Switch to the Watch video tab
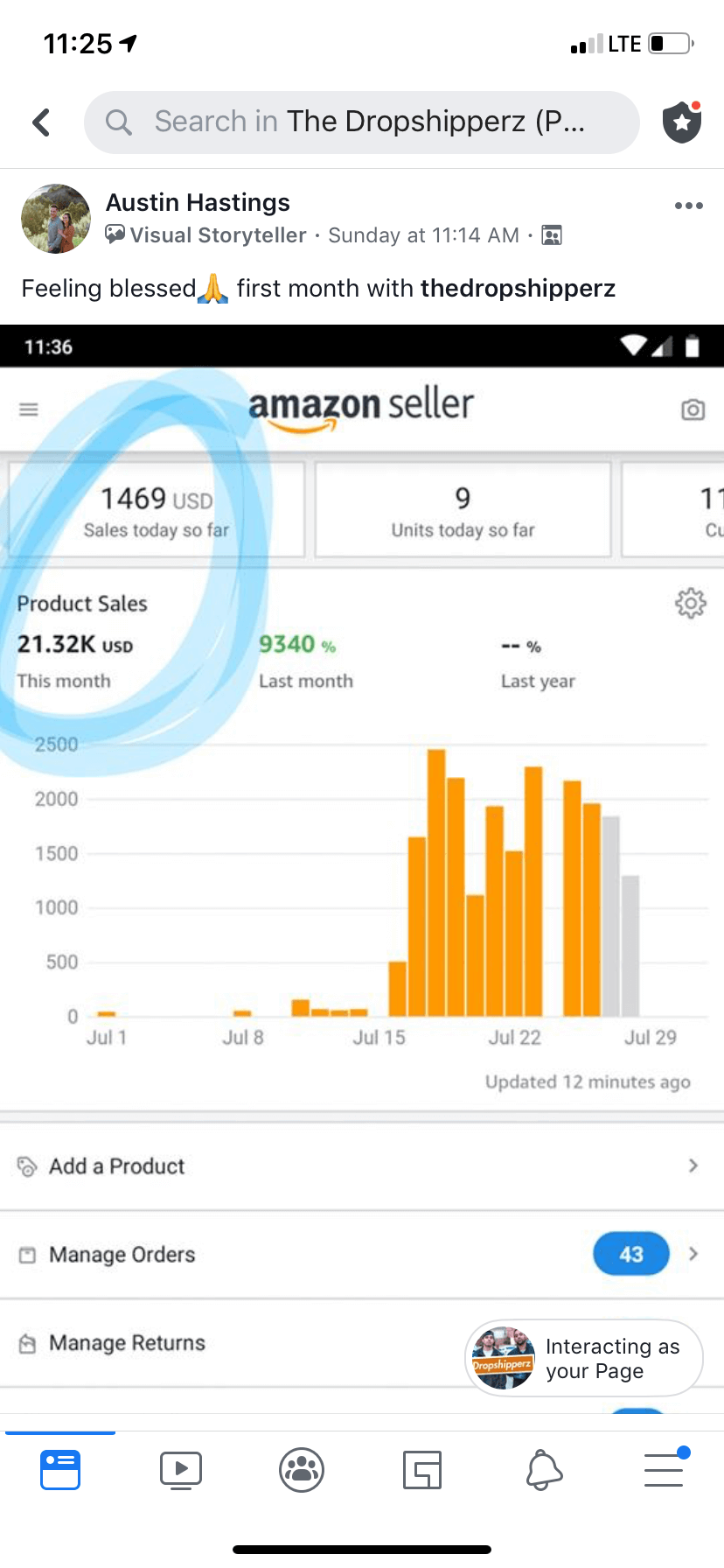Image resolution: width=724 pixels, height=1568 pixels. click(181, 1469)
